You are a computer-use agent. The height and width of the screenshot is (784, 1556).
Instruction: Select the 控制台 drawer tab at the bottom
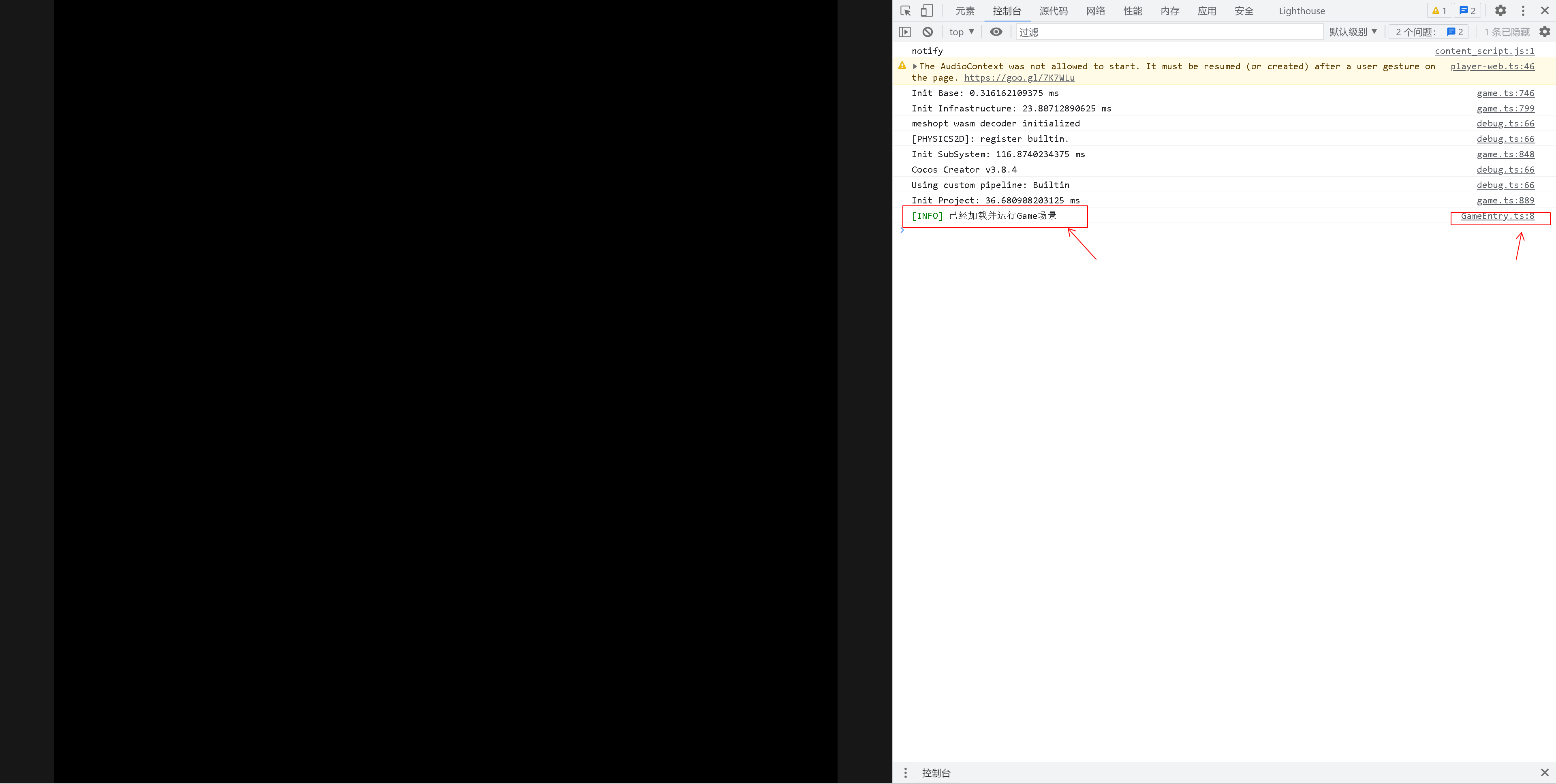pyautogui.click(x=936, y=773)
